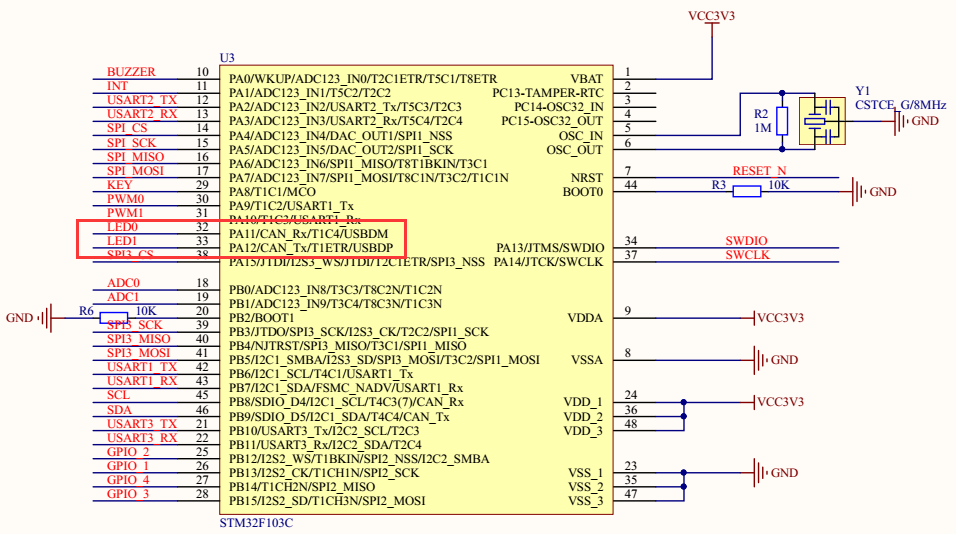
Task: Select the OSC_OUT pin name
Action: coord(575,150)
